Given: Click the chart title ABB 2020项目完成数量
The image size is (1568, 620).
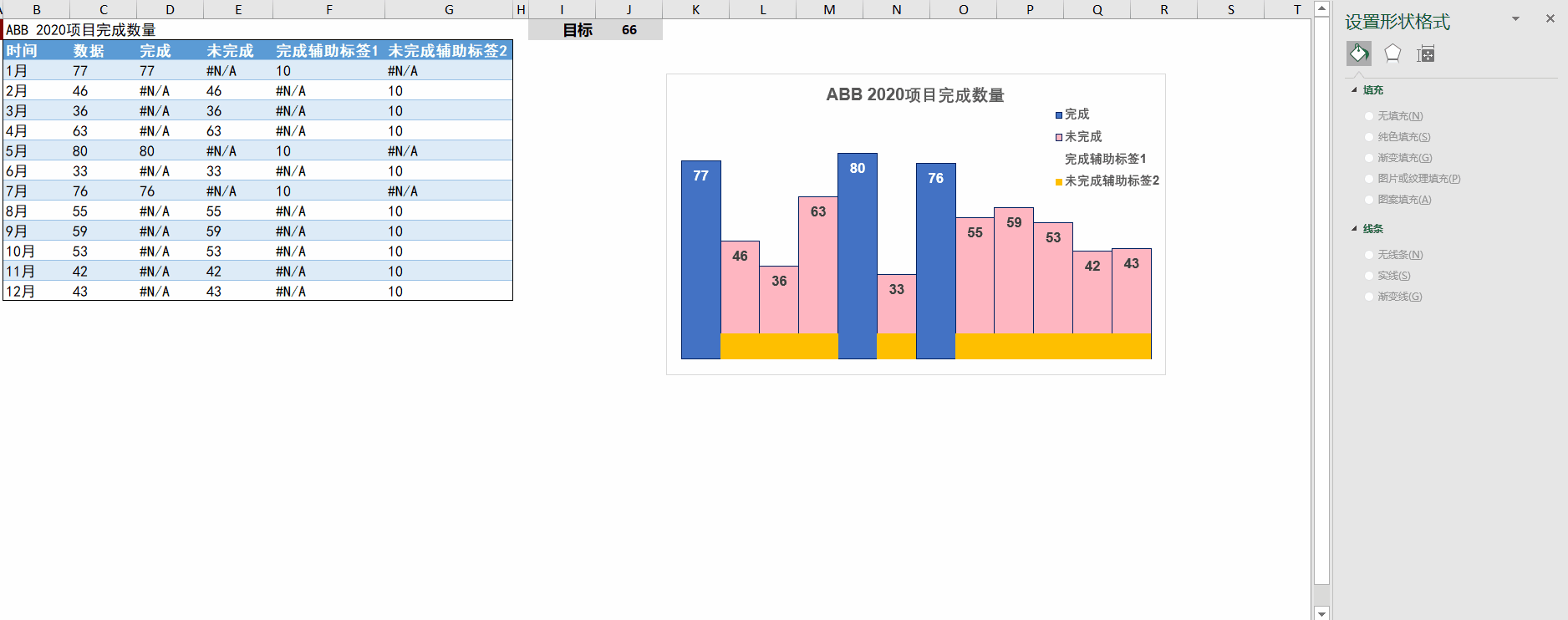Looking at the screenshot, I should point(915,95).
